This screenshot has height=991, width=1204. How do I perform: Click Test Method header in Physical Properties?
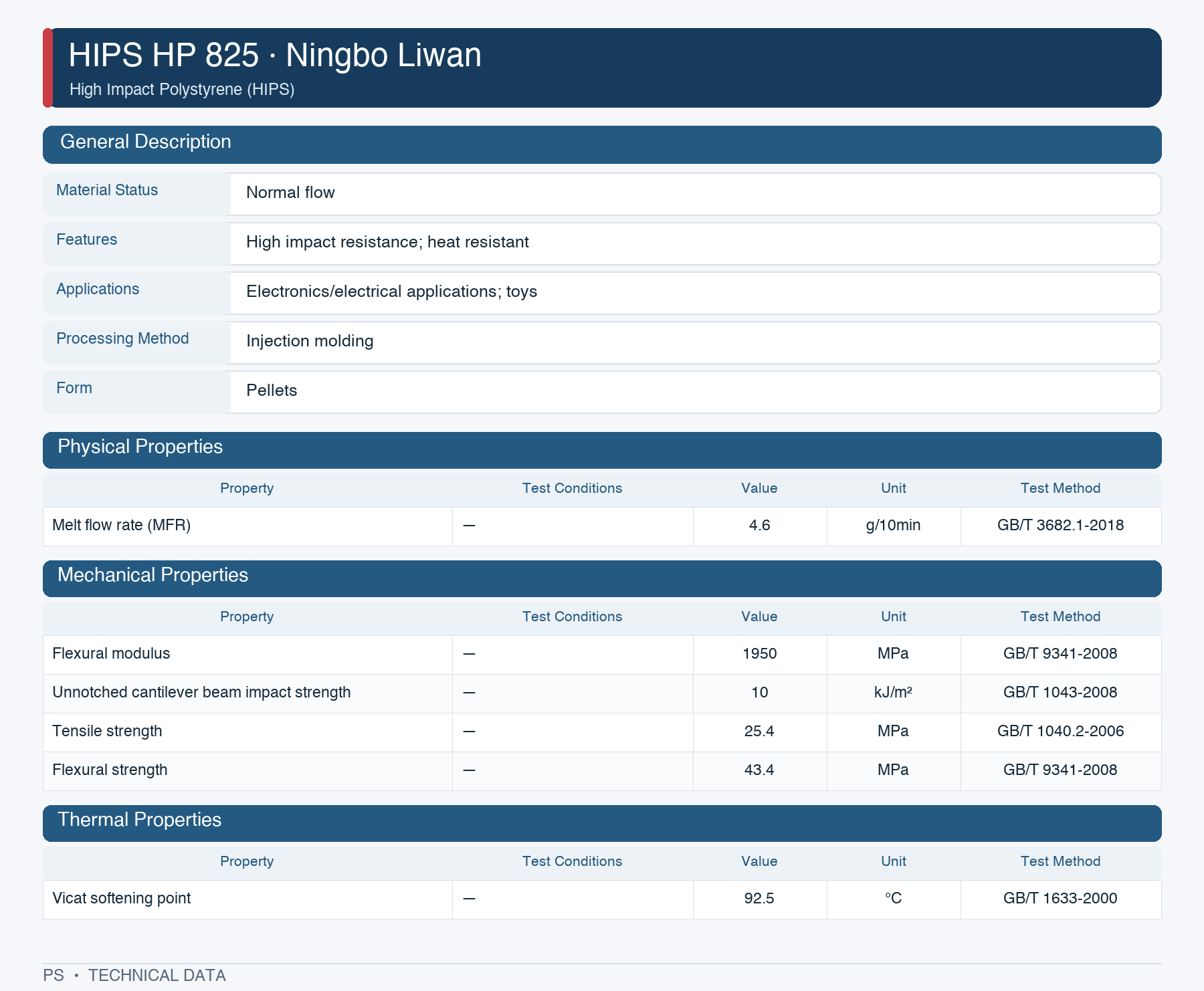coord(1060,488)
